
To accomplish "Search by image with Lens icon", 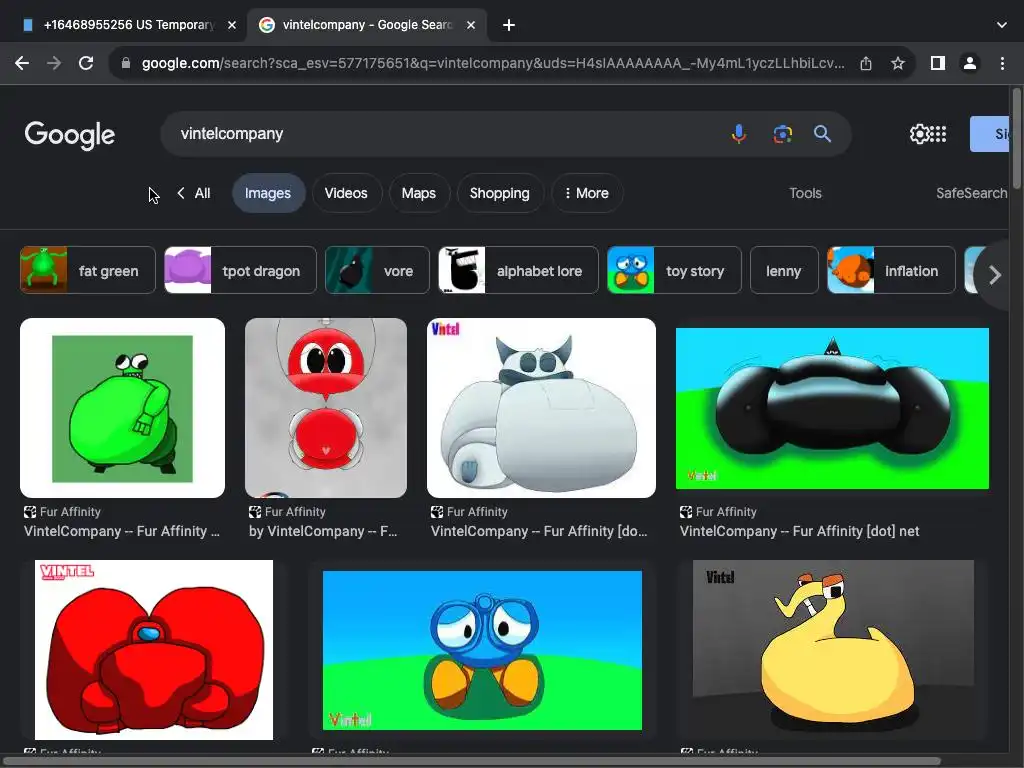I will coord(782,134).
